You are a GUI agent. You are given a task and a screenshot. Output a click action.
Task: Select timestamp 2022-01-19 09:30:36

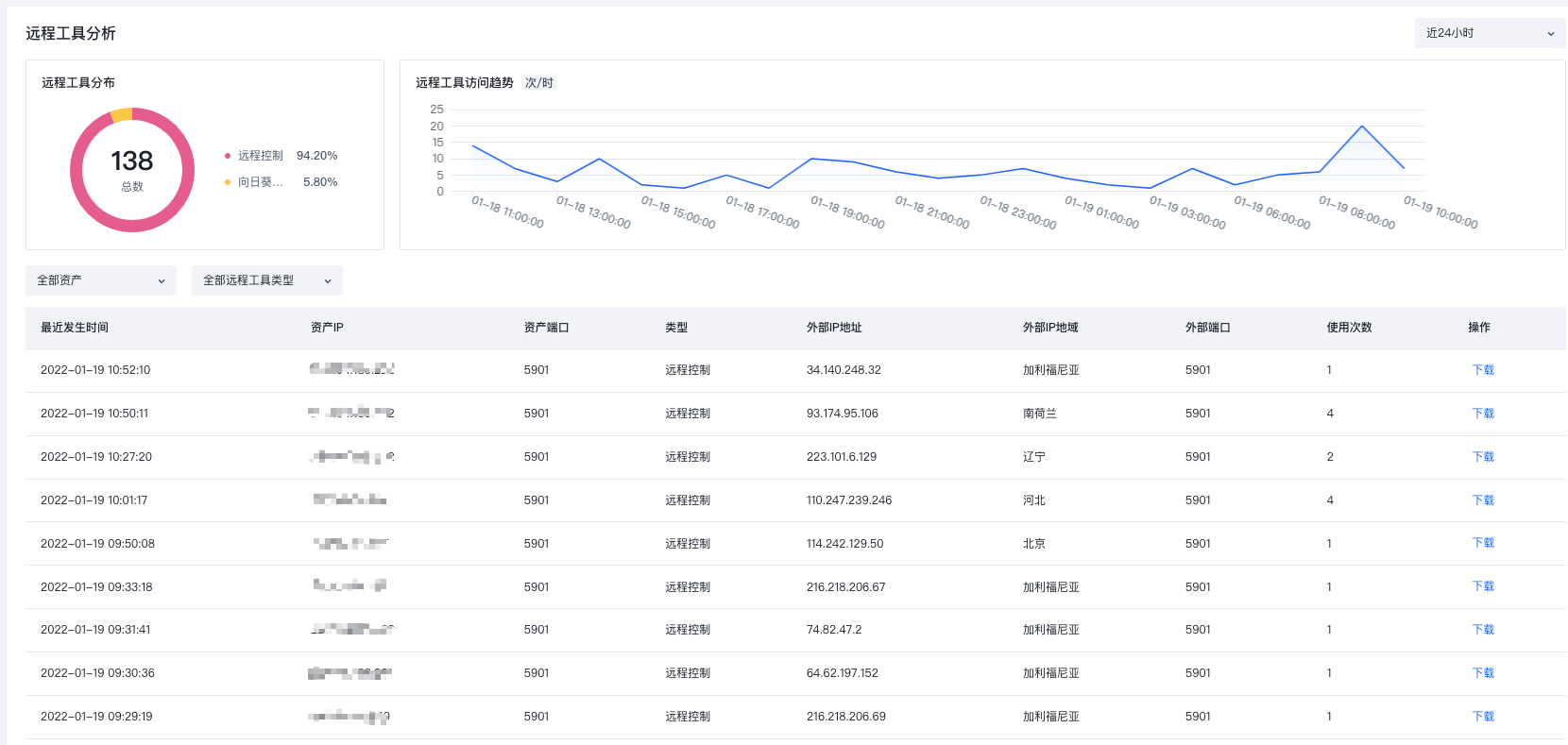tap(97, 673)
